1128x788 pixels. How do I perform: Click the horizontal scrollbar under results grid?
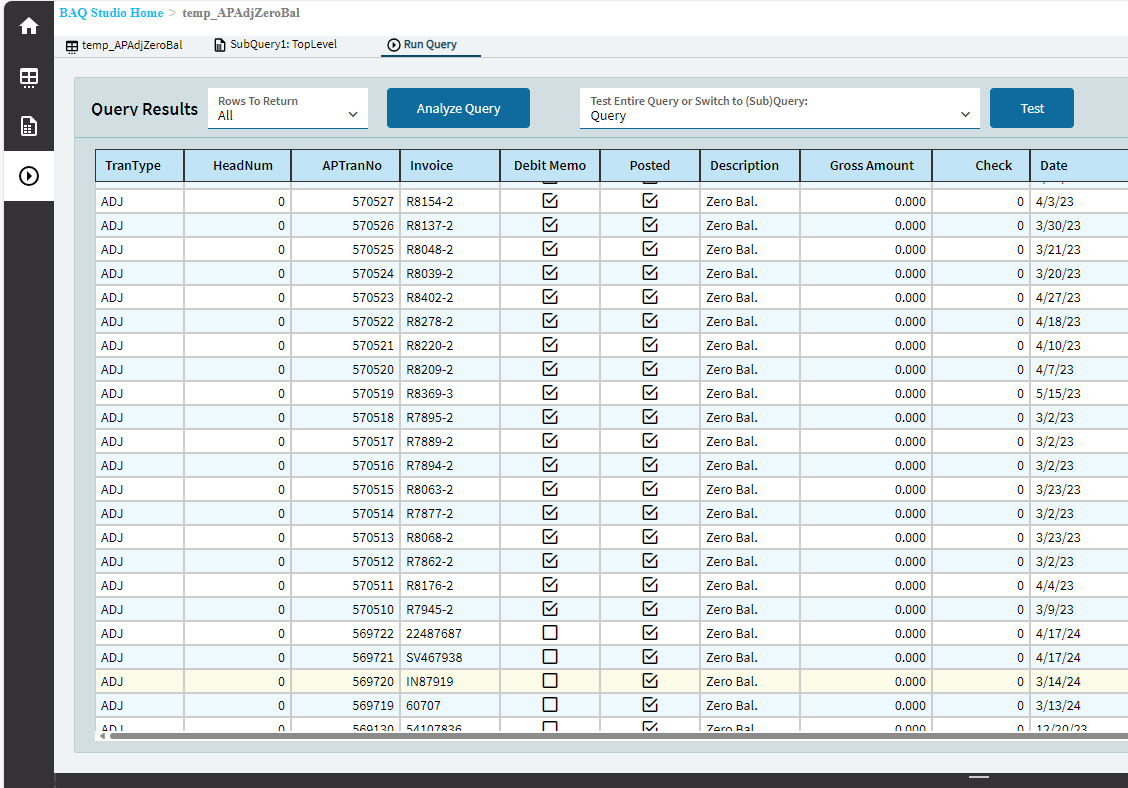[600, 737]
